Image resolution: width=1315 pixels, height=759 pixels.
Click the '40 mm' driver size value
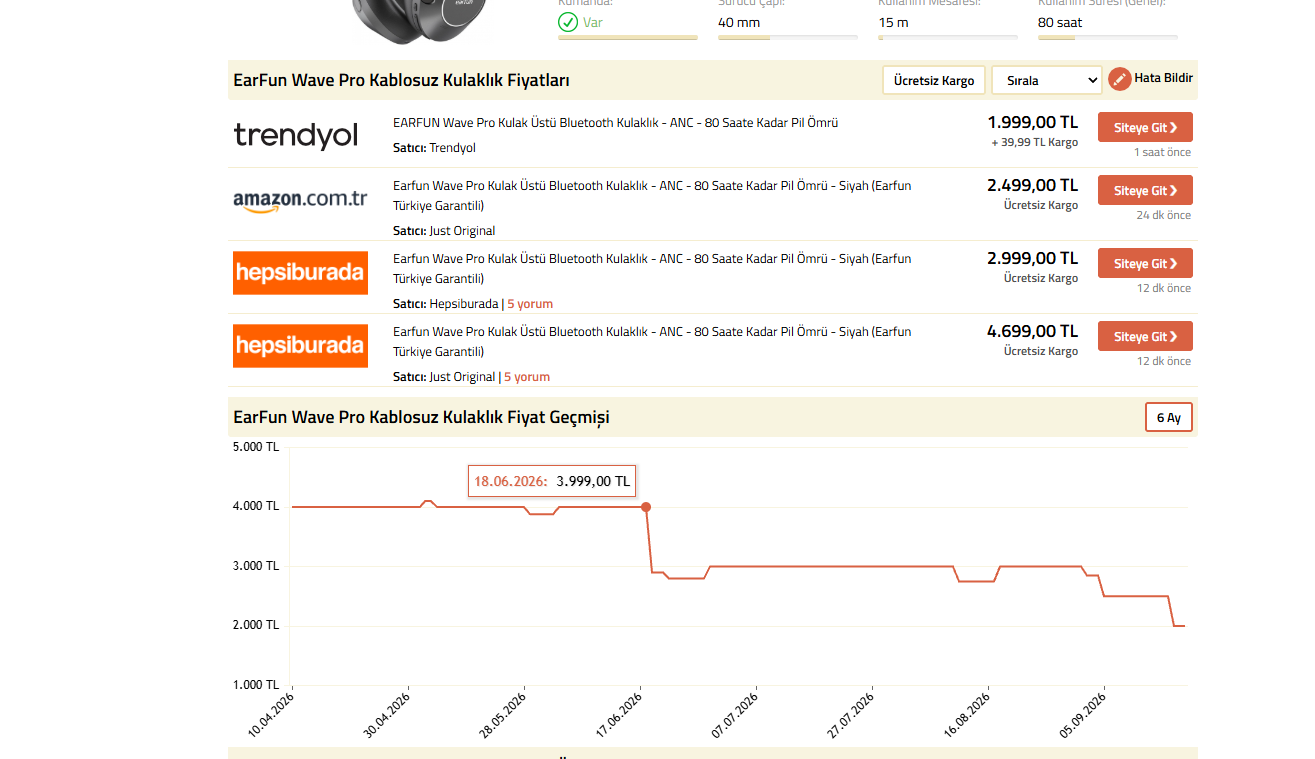[x=739, y=22]
